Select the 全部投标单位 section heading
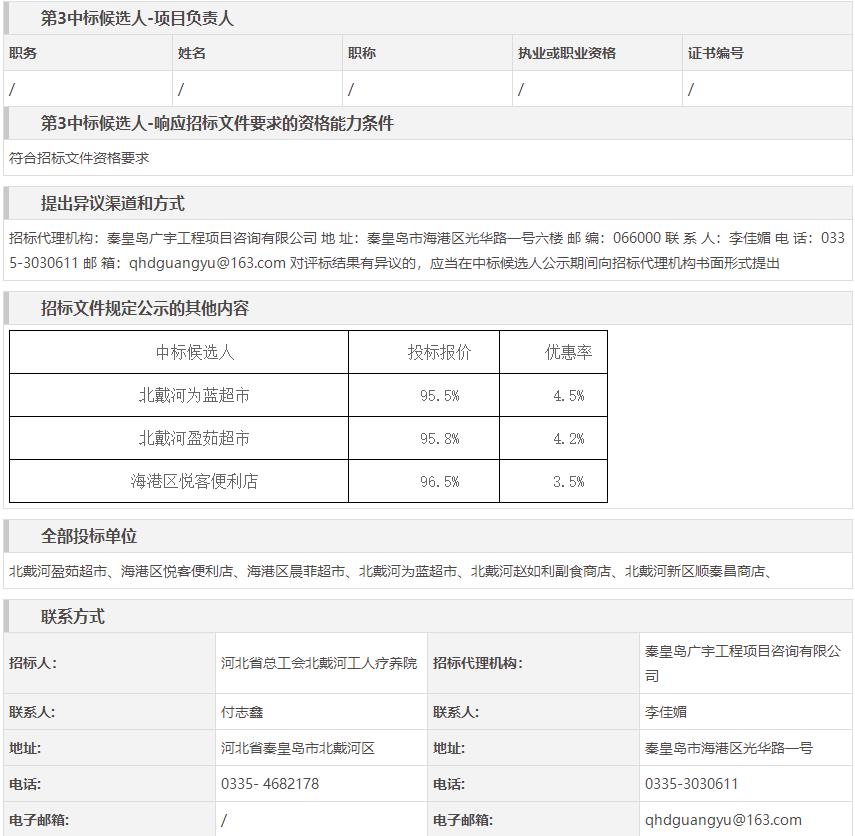 (89, 536)
